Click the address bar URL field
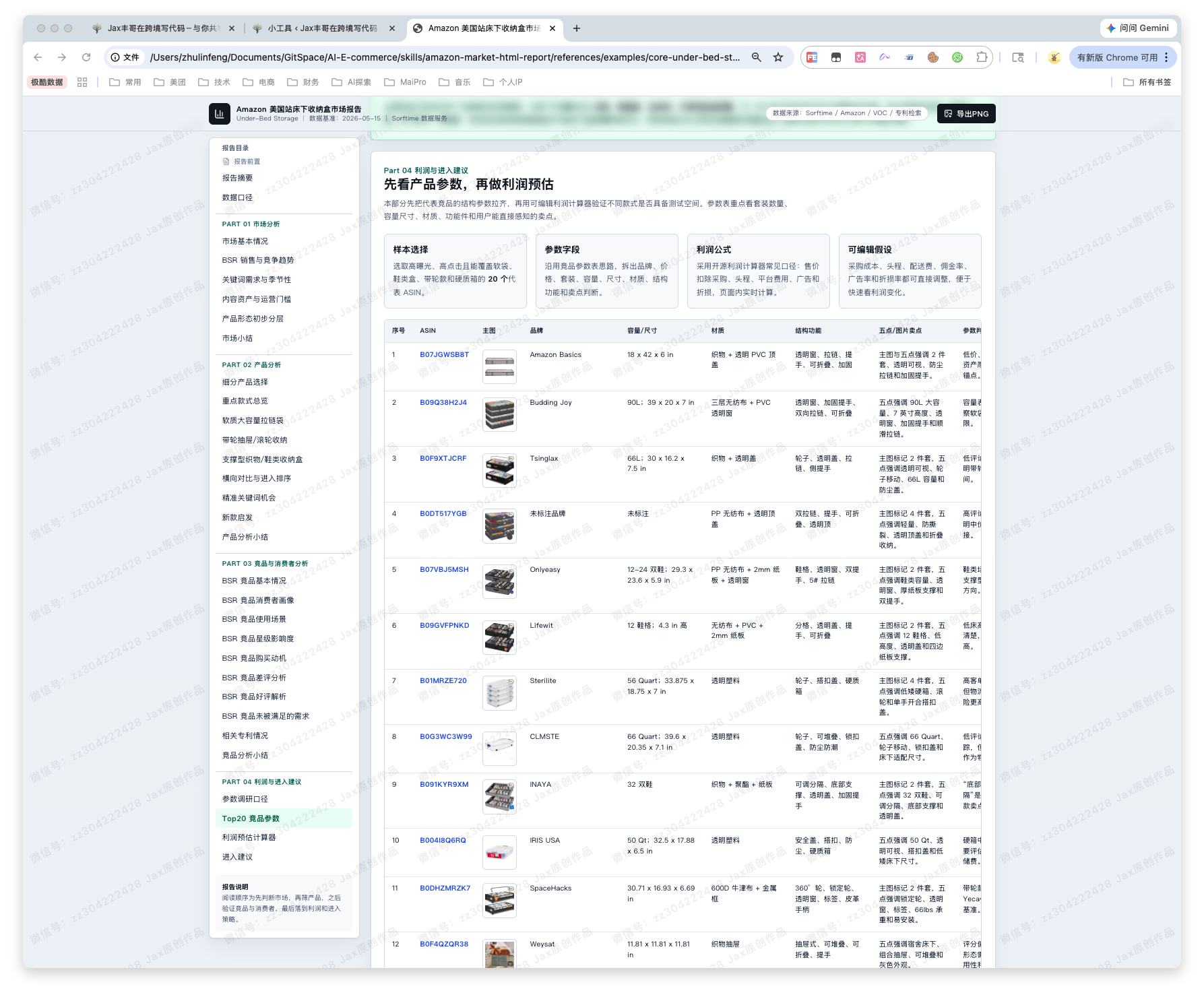Image resolution: width=1204 pixels, height=999 pixels. tap(445, 57)
